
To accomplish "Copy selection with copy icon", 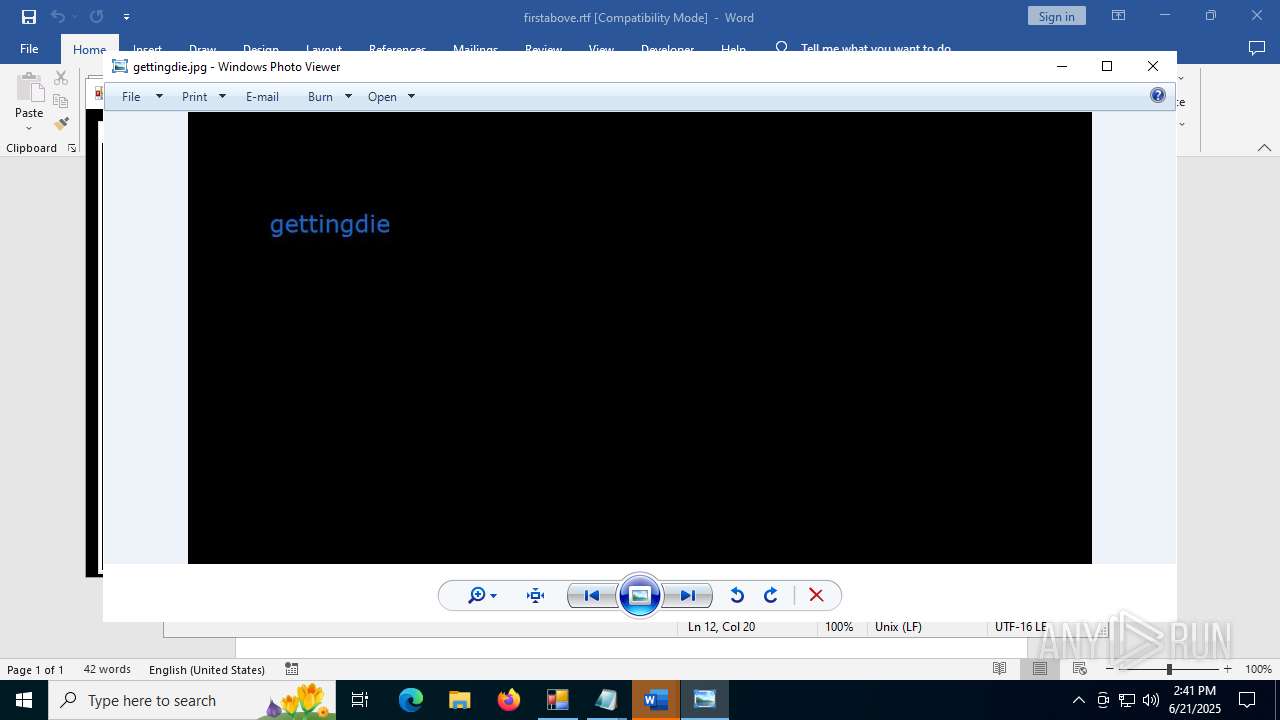I will click(61, 101).
